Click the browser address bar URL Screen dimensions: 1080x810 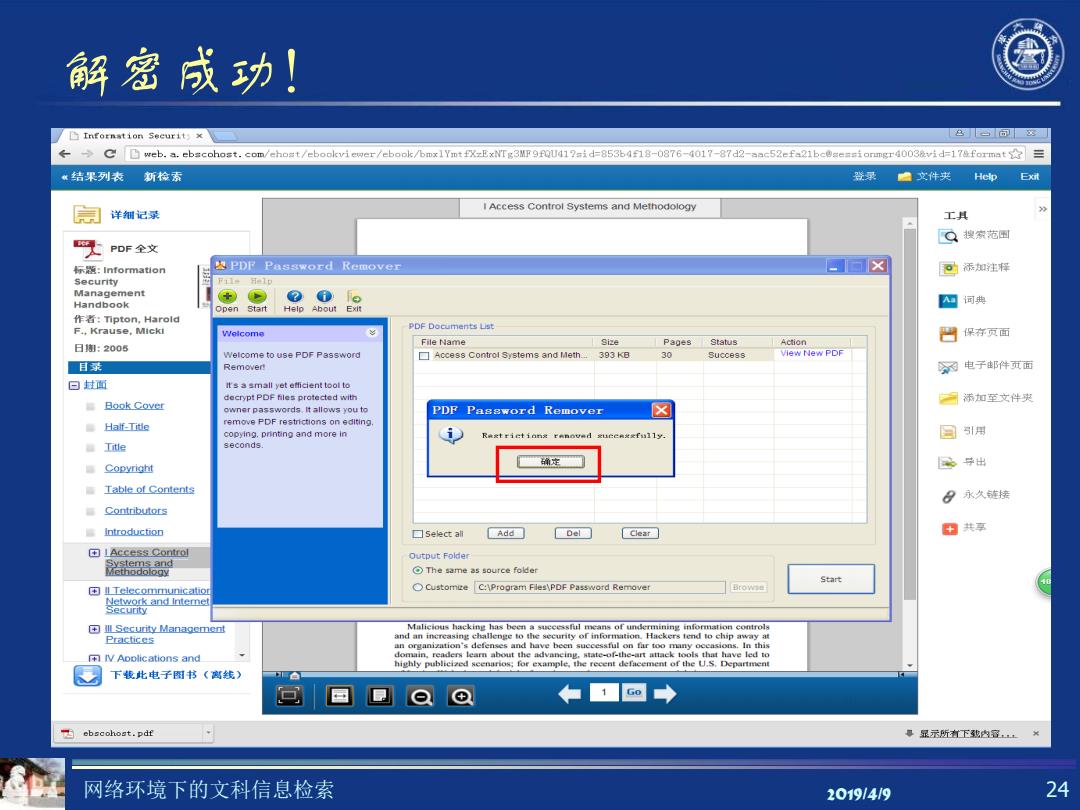click(575, 154)
